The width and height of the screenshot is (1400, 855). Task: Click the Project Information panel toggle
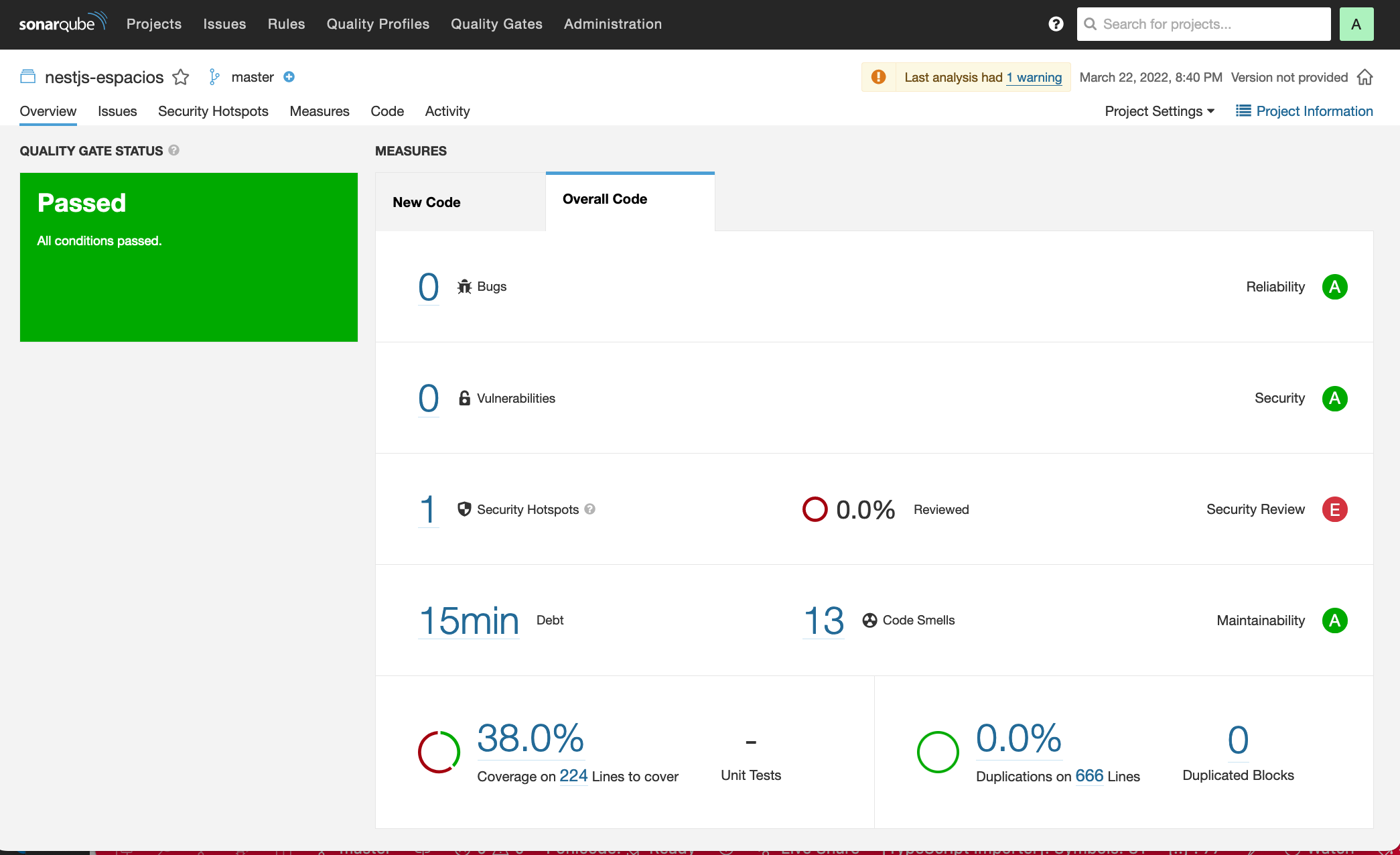1306,111
